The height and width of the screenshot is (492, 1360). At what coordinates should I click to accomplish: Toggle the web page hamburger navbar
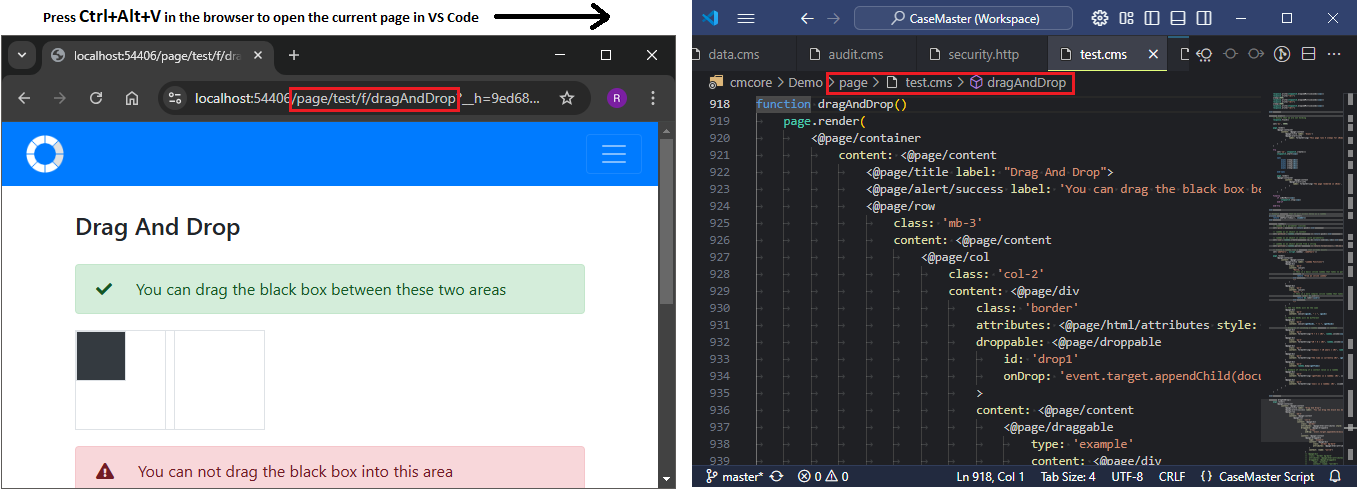click(x=614, y=154)
